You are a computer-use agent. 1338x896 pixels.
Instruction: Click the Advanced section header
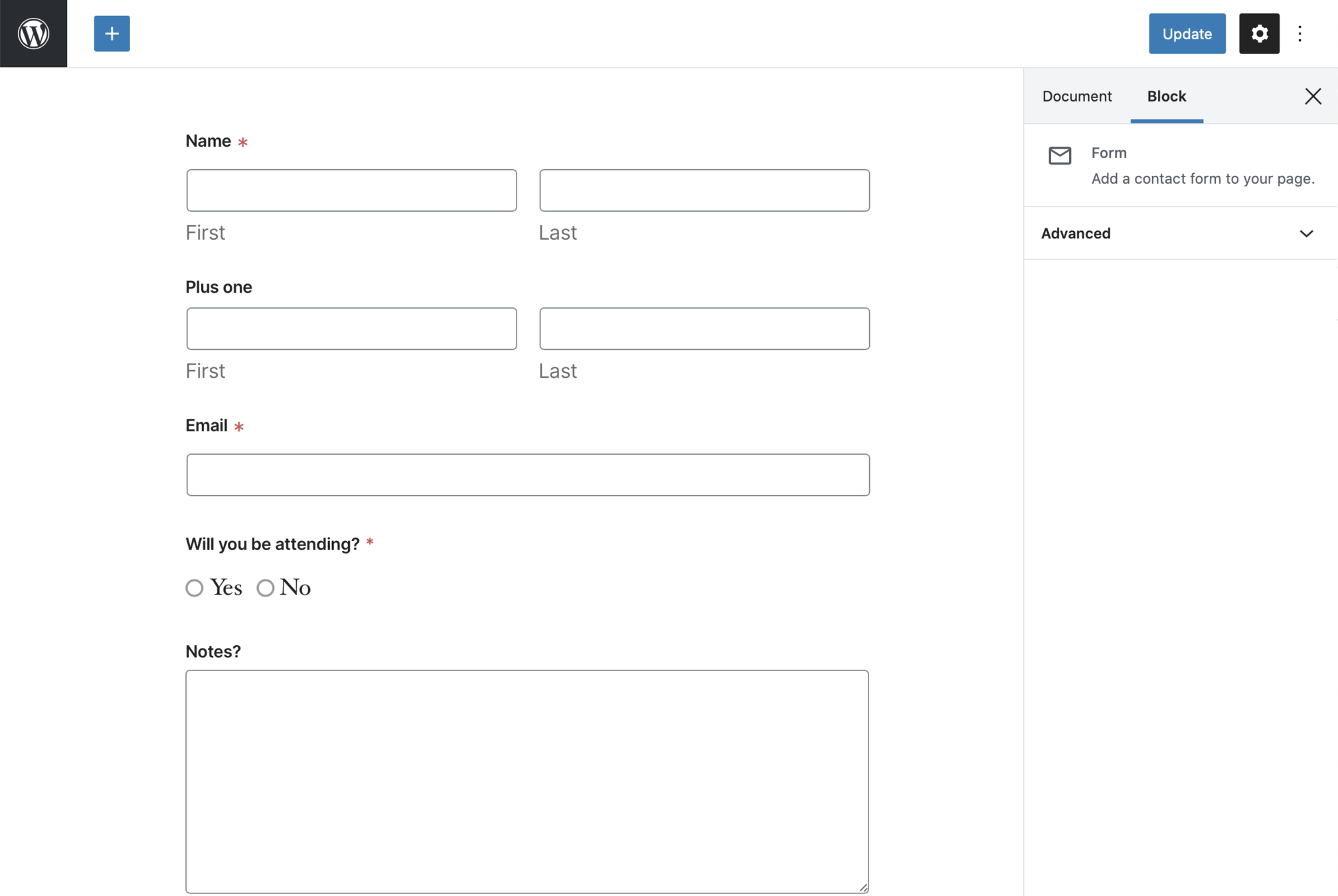1076,234
